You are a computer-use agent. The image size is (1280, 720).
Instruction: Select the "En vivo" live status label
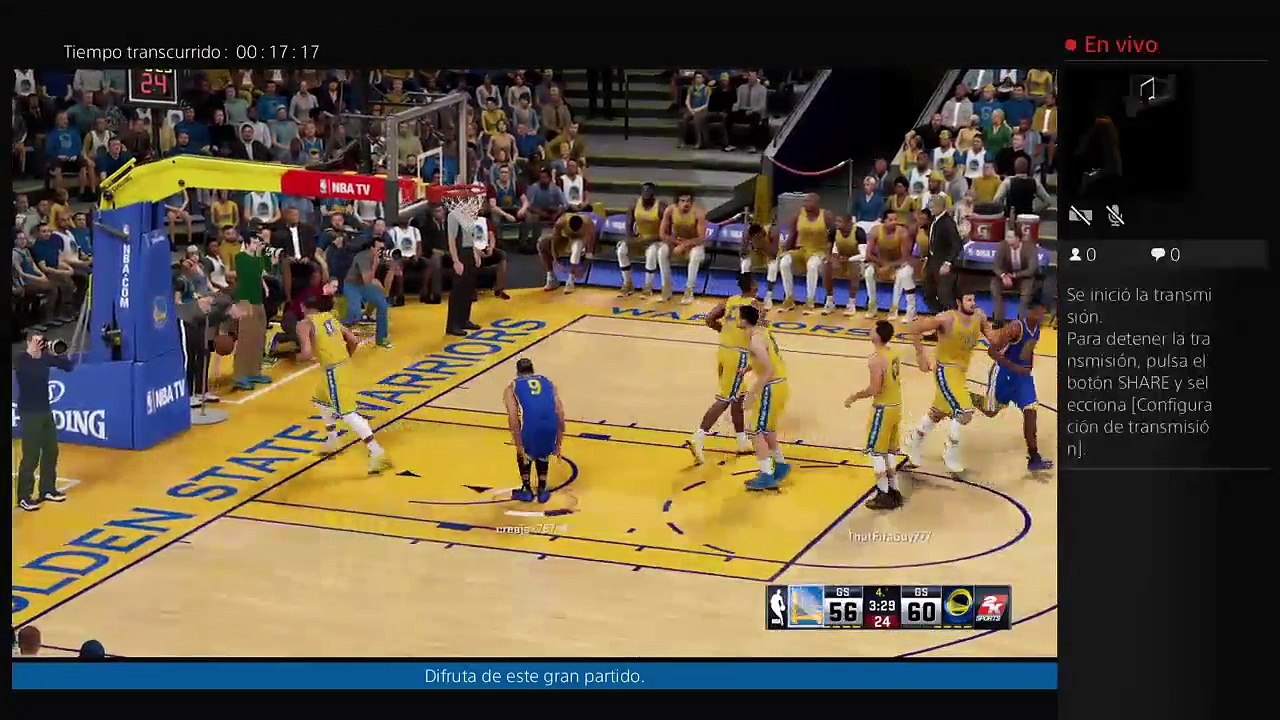coord(1120,45)
